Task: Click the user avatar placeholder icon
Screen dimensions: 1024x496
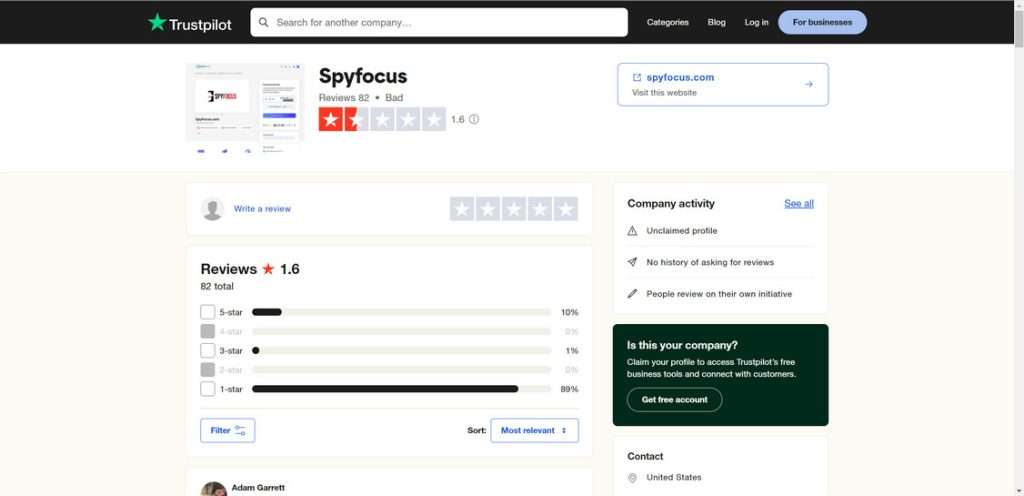Action: click(x=212, y=209)
